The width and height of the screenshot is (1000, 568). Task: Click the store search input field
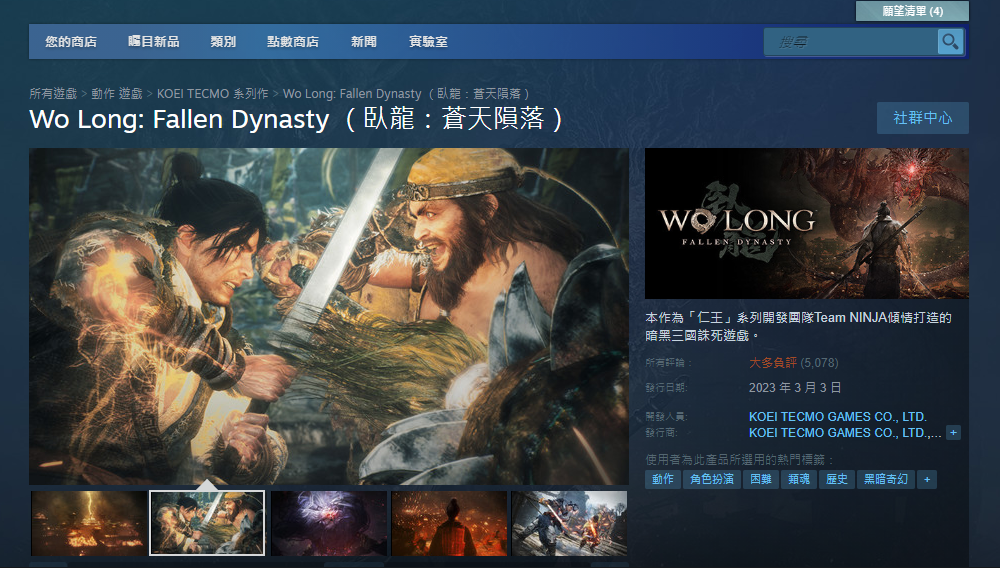click(x=851, y=42)
